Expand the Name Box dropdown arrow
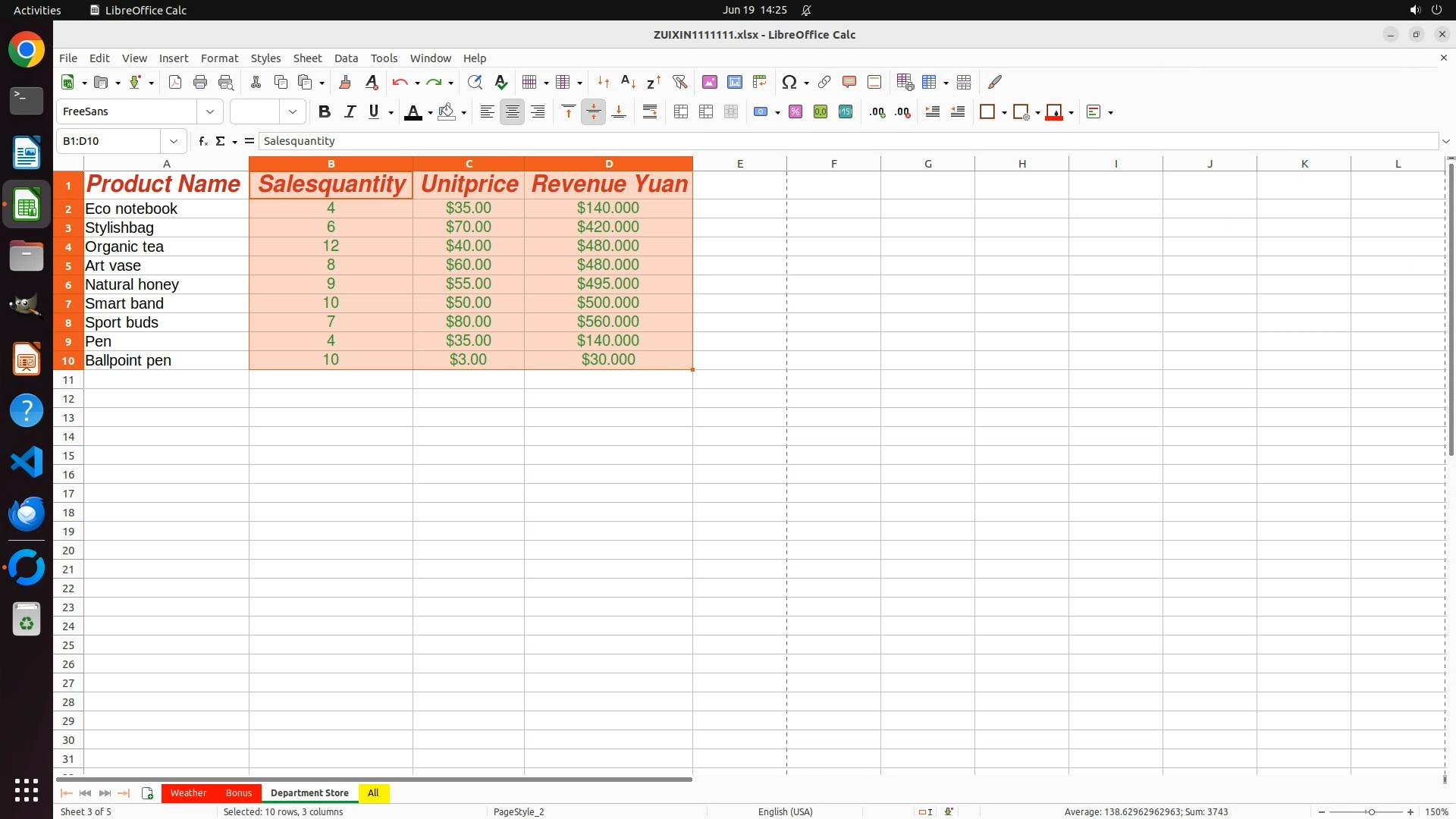Screen dimensions: 1456x819 [x=174, y=141]
